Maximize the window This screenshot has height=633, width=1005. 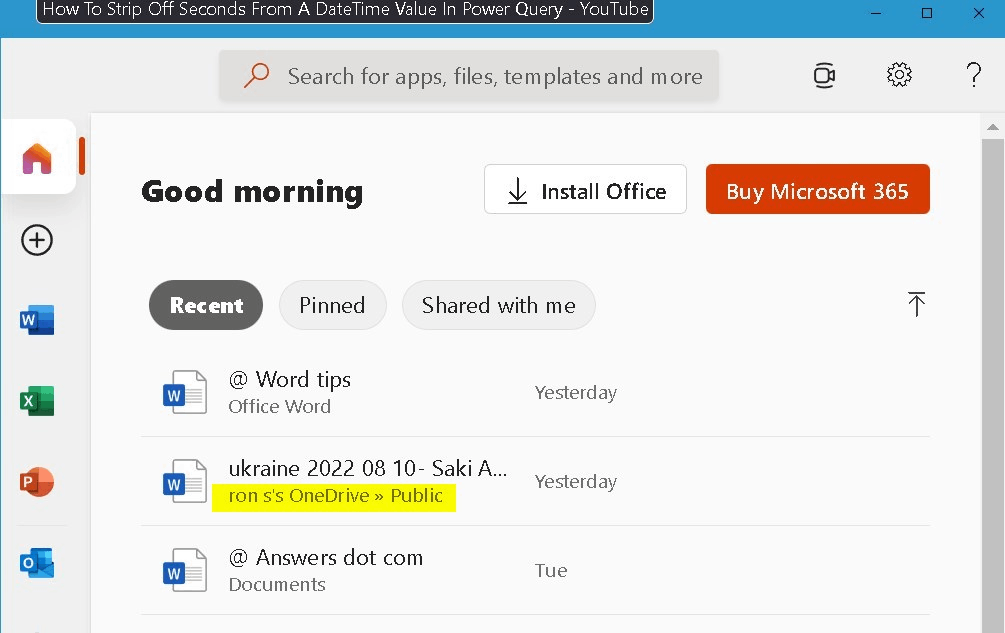coord(927,13)
